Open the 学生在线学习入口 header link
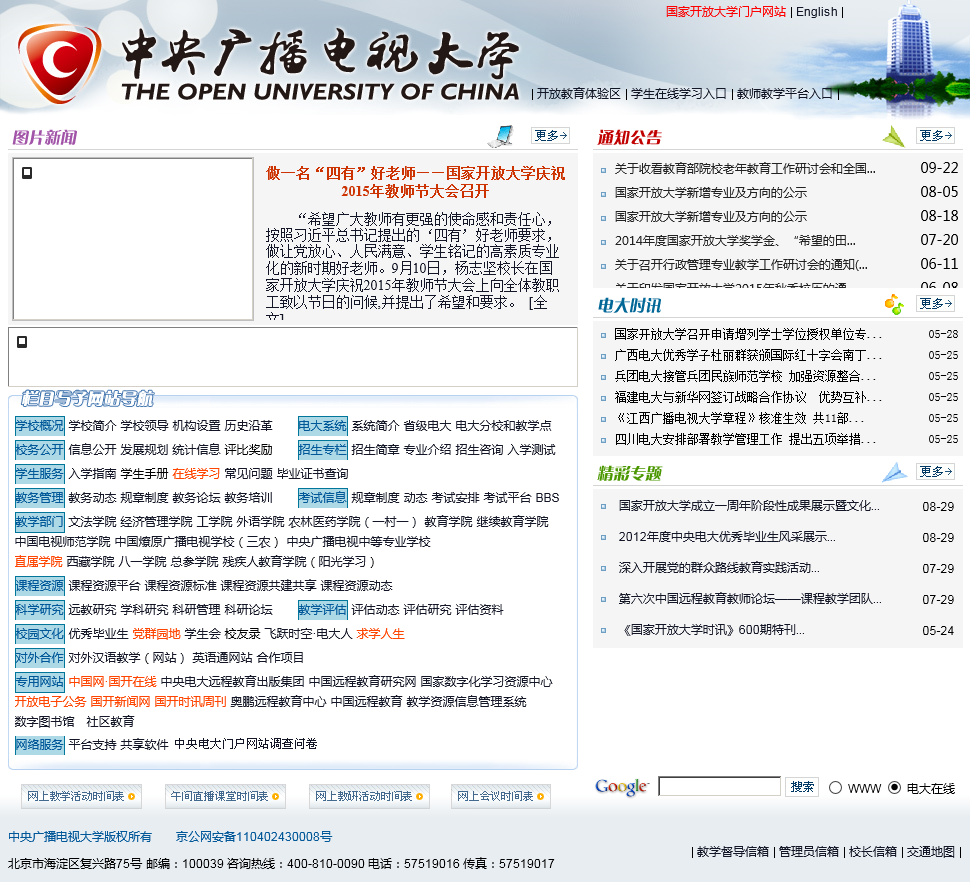 [679, 93]
